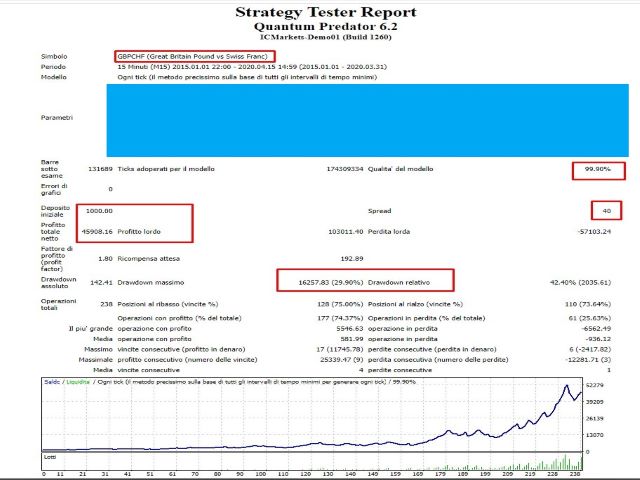The image size is (640, 480).
Task: Click the balance curve peak in chart
Action: (567, 386)
